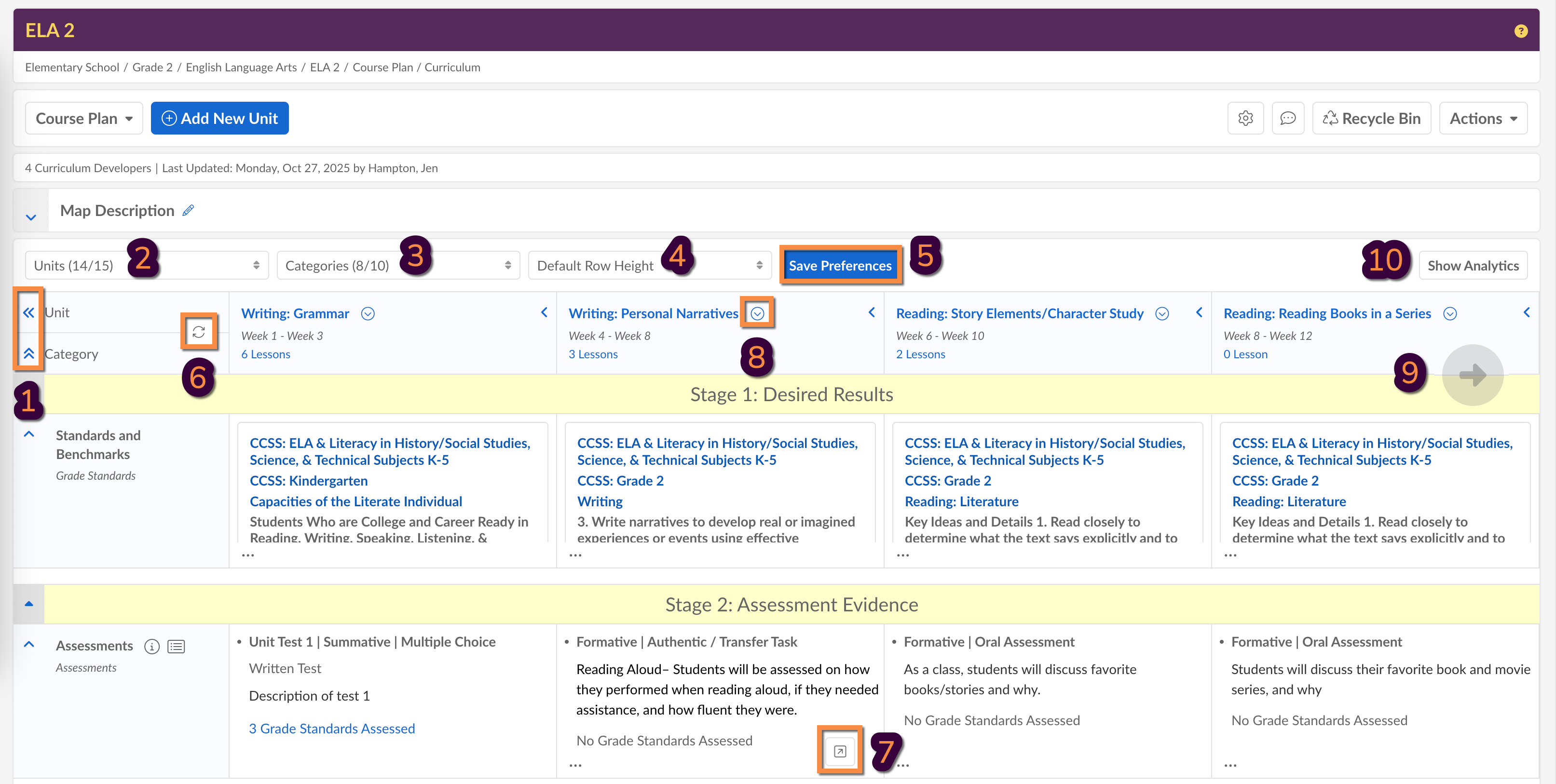Open the settings gear icon
The image size is (1556, 784).
tap(1245, 119)
